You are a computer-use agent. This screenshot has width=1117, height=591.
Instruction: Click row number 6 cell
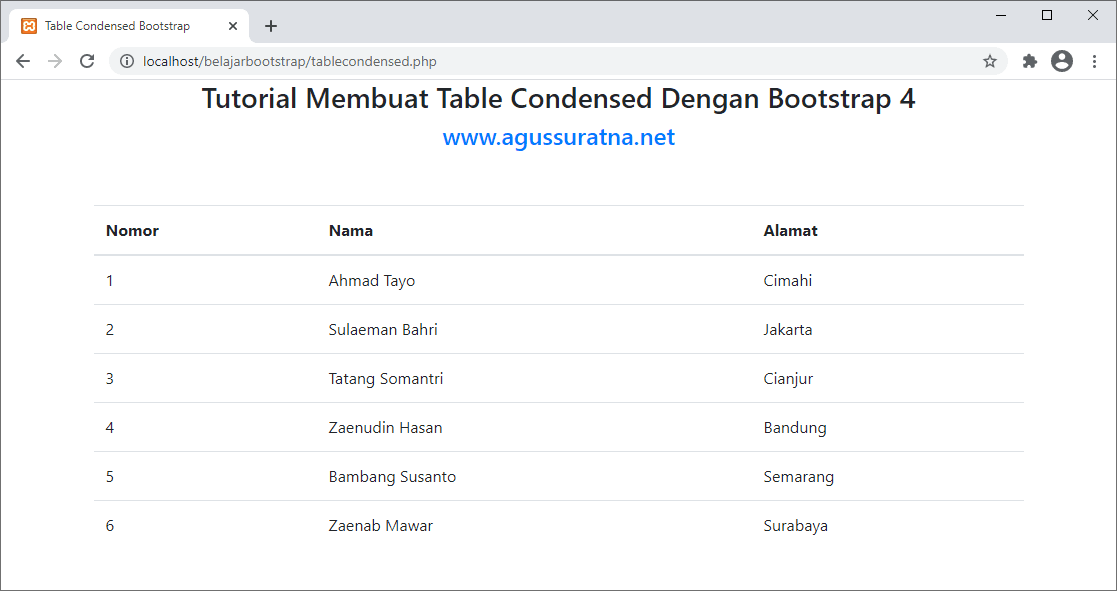tap(110, 526)
